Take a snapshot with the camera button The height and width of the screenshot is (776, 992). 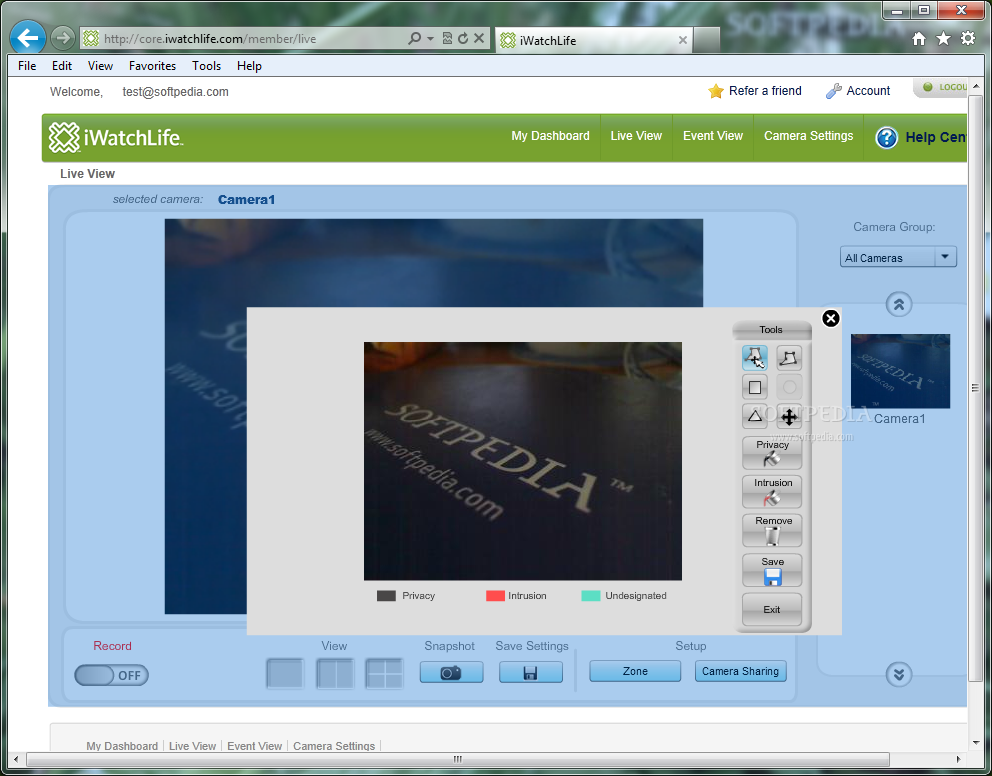tap(451, 672)
